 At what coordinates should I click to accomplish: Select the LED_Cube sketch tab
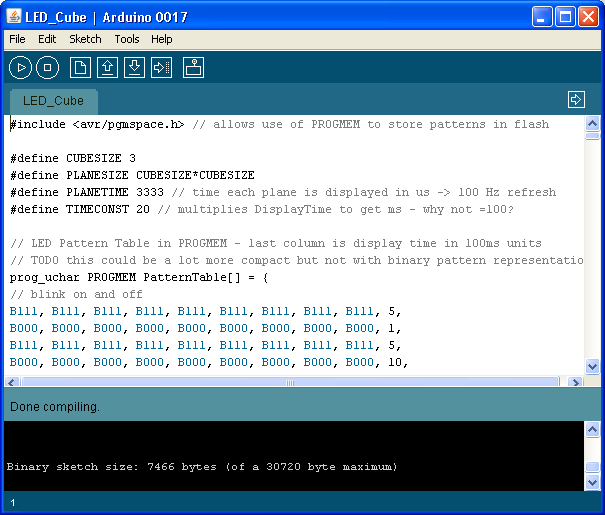pyautogui.click(x=54, y=101)
